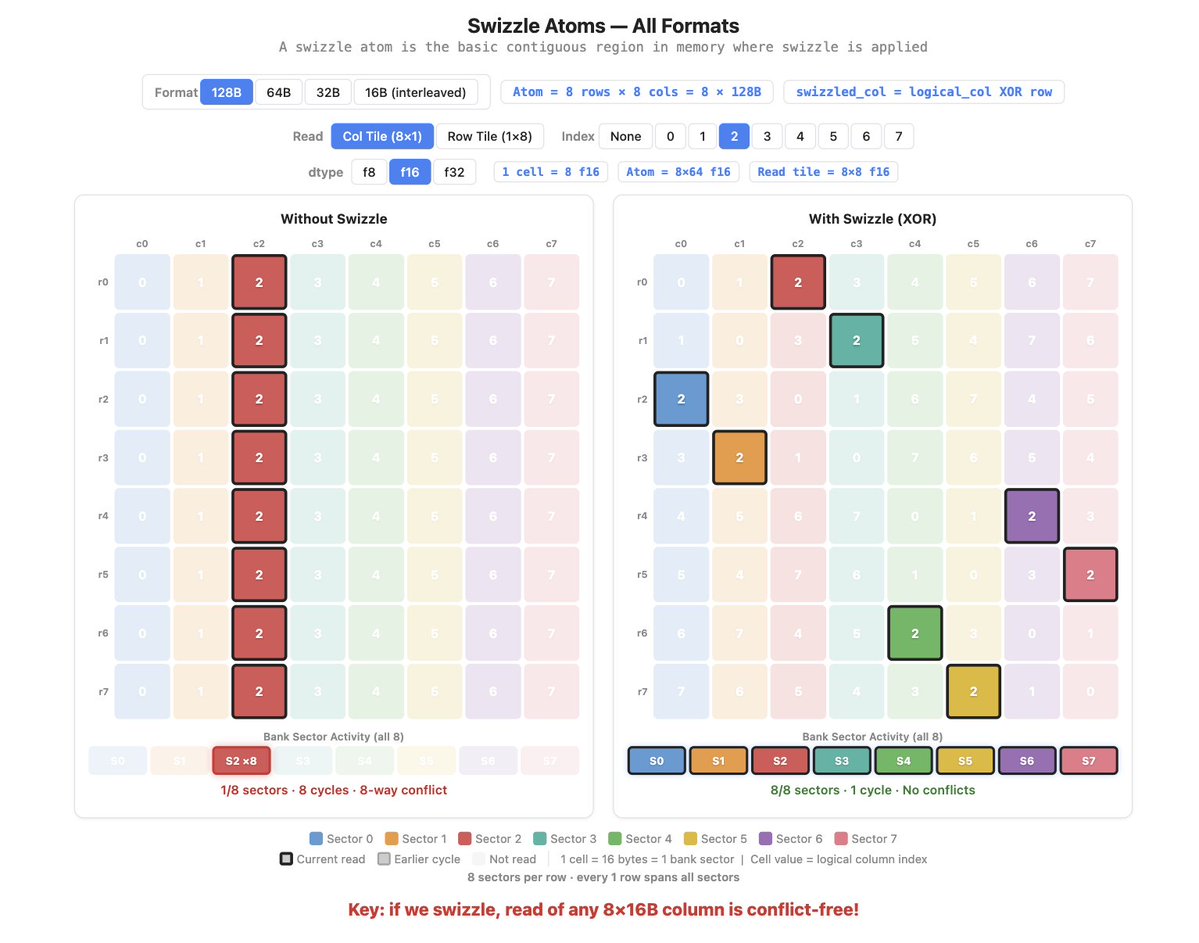
Task: Select Col Tile (8×1) read mode
Action: (382, 136)
